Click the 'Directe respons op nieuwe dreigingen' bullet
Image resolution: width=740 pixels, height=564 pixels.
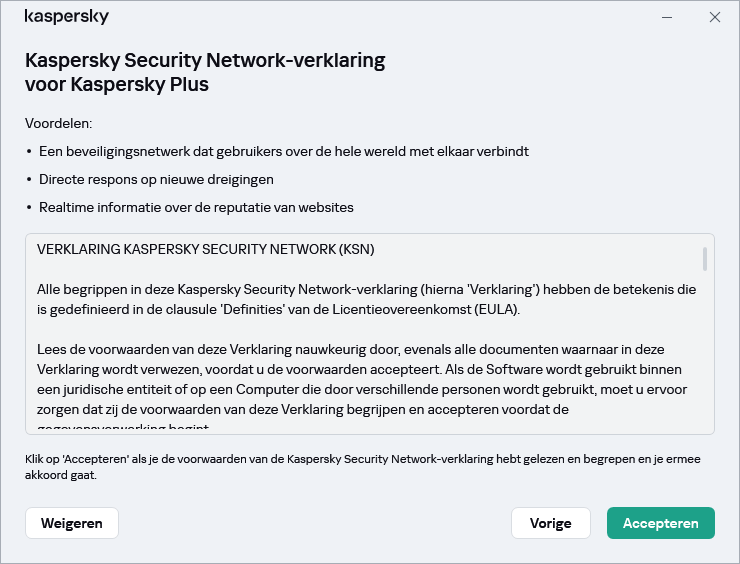point(156,179)
